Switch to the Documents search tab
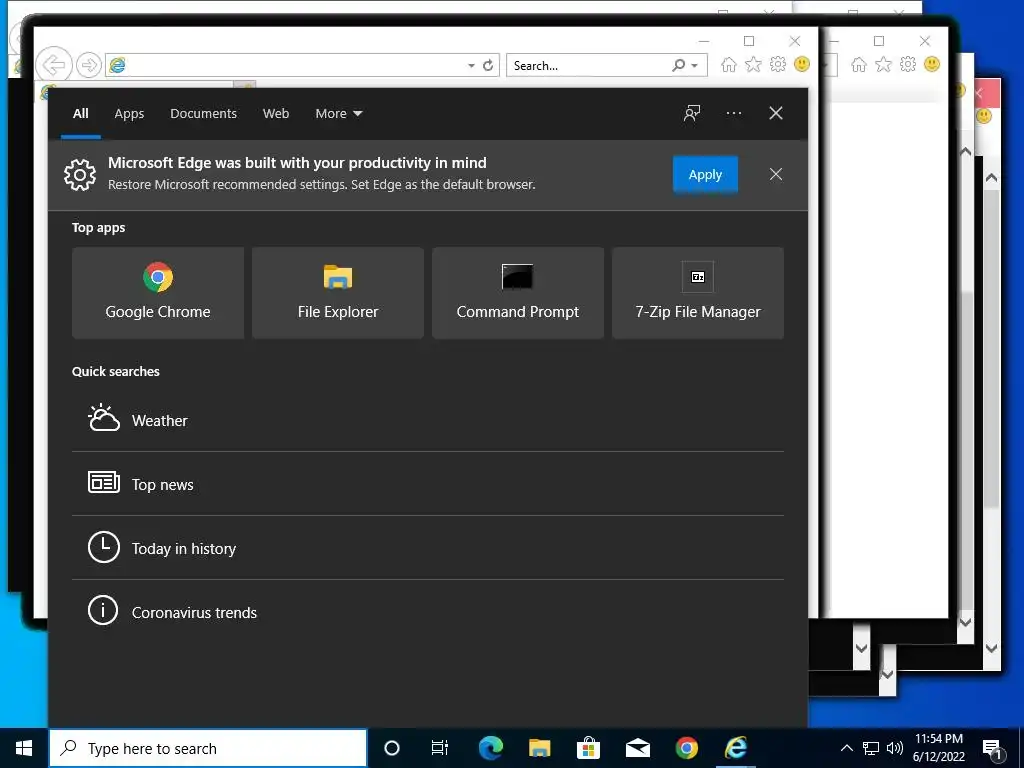This screenshot has height=768, width=1024. point(203,114)
